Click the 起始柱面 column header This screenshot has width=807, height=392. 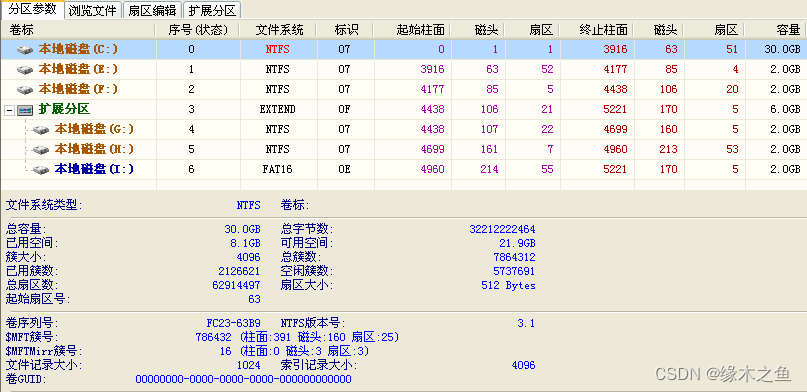(x=413, y=30)
